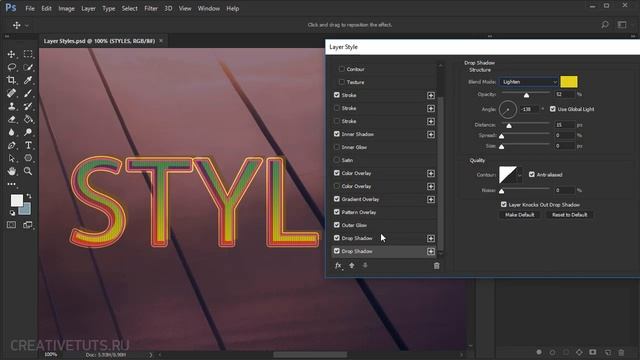Select the Lasso tool

coord(11,67)
